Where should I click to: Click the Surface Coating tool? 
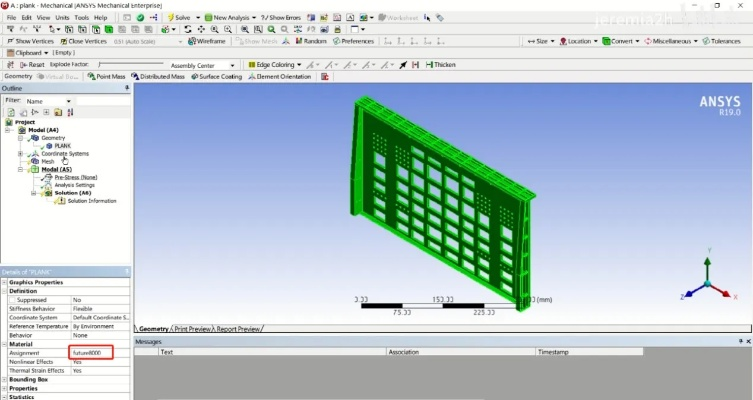216,76
